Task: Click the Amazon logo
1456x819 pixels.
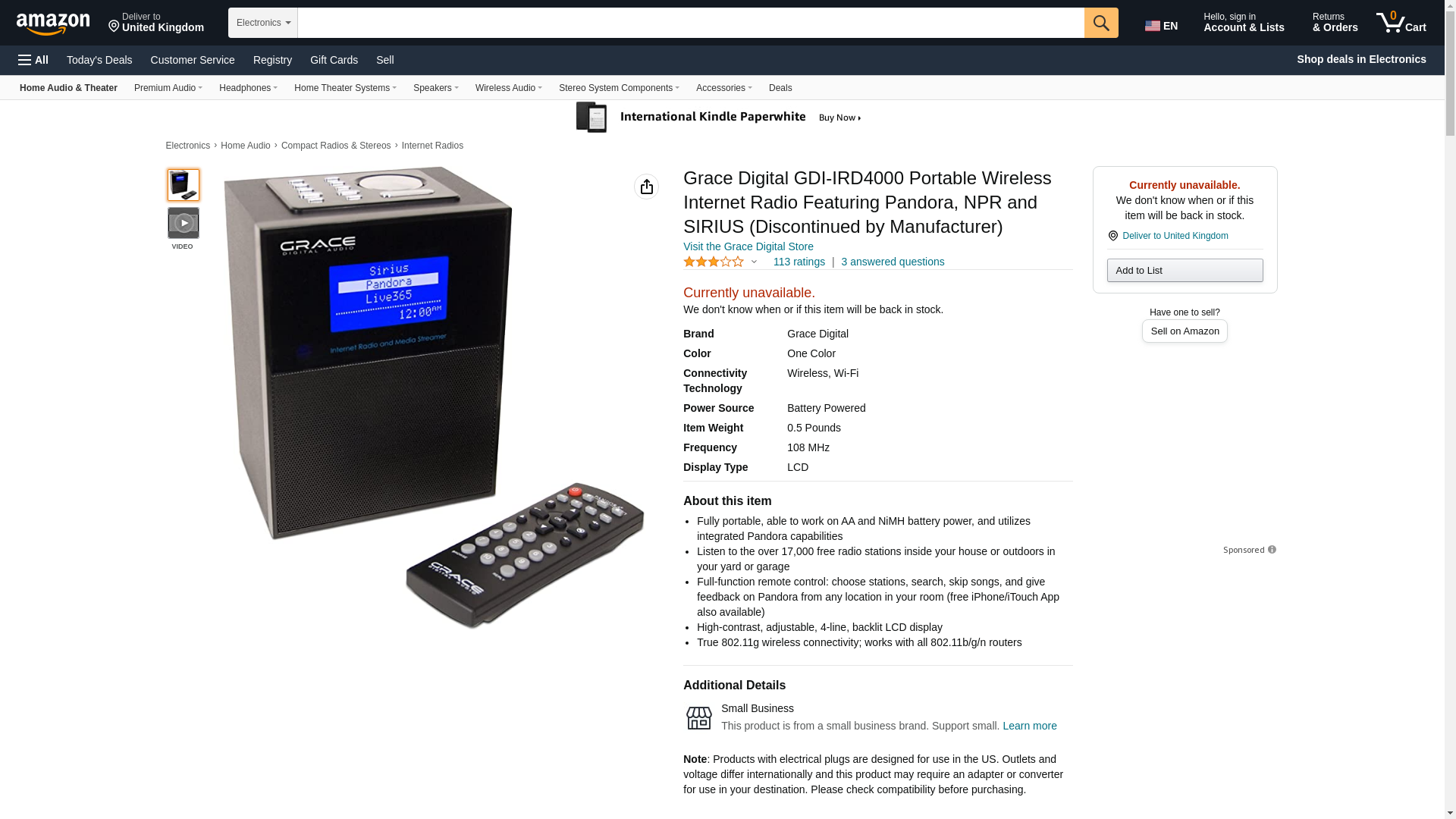Action: point(53,24)
